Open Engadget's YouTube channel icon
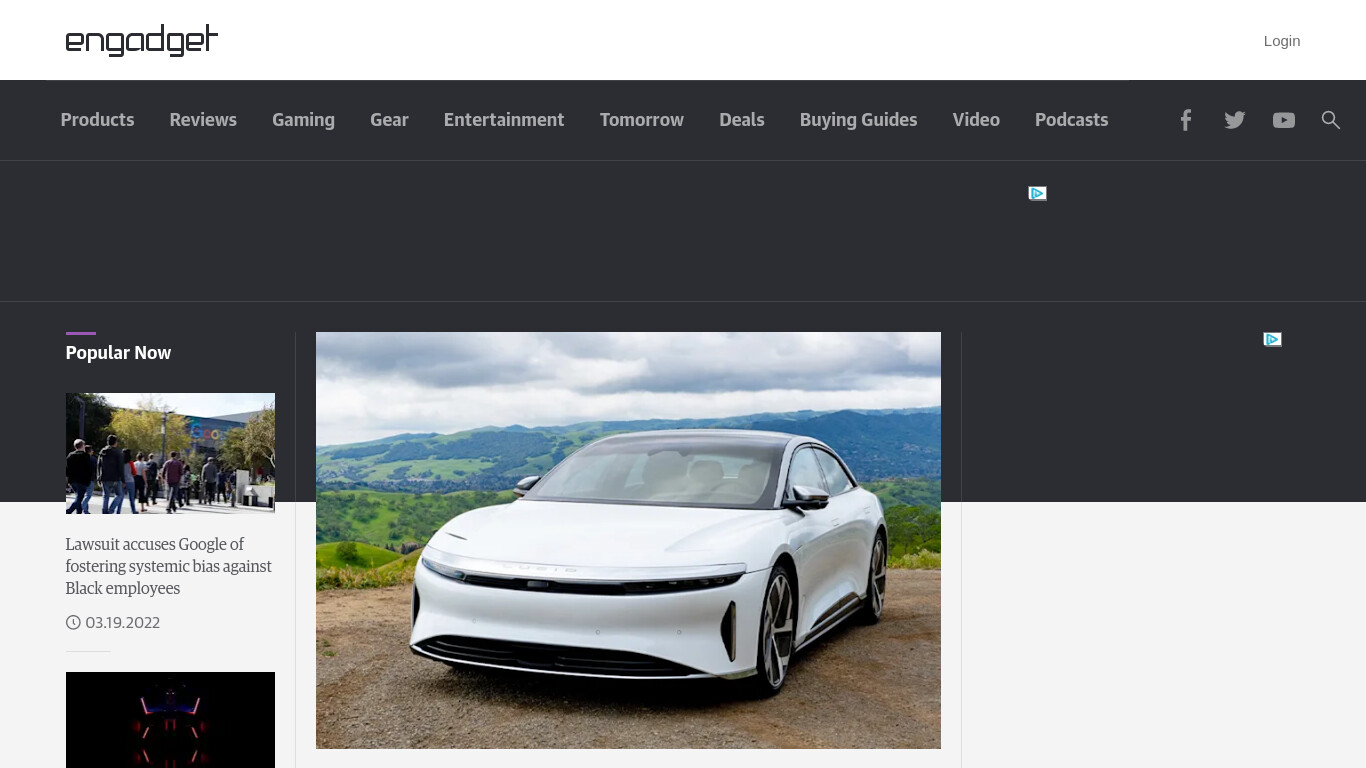This screenshot has height=768, width=1366. (1284, 120)
